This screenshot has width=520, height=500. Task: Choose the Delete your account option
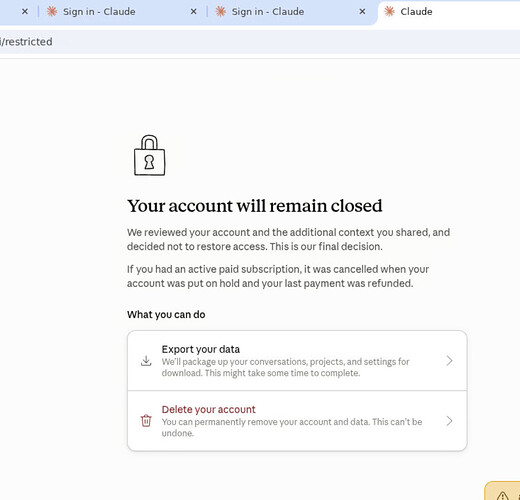coord(297,421)
